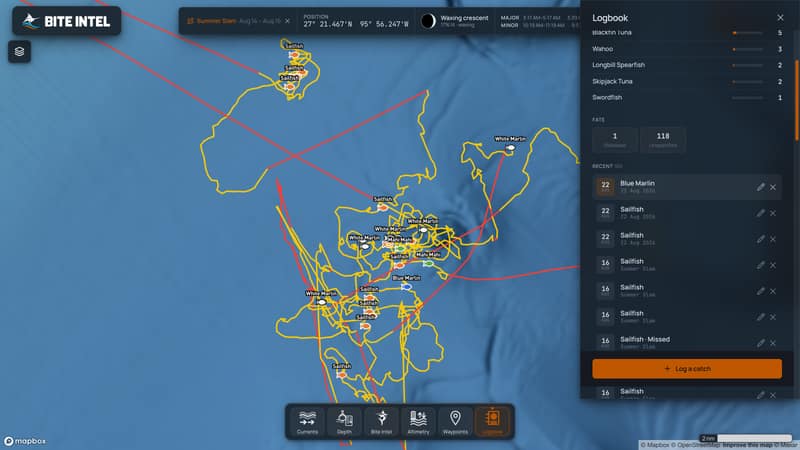Click the Longbill Spearfish count bar
Viewport: 800px width, 450px height.
pyautogui.click(x=747, y=65)
